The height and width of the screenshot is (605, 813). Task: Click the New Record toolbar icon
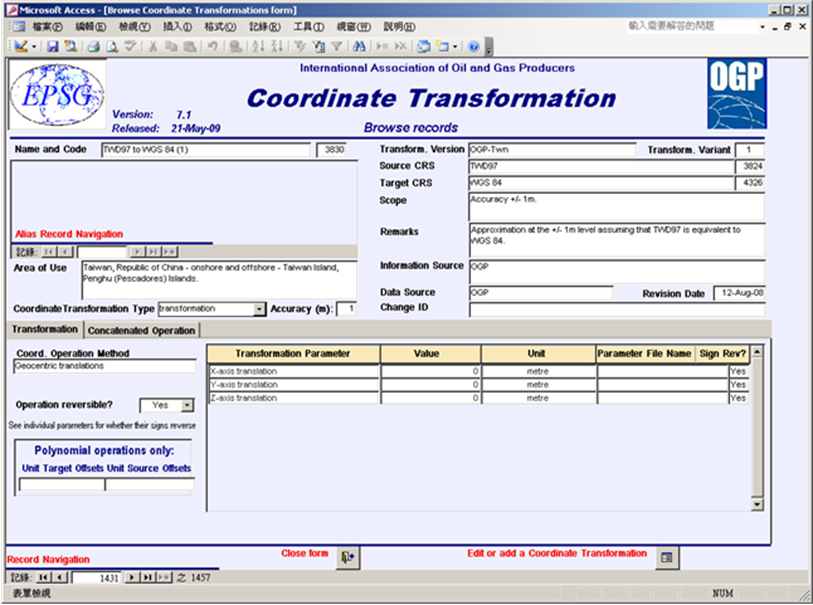tap(383, 47)
